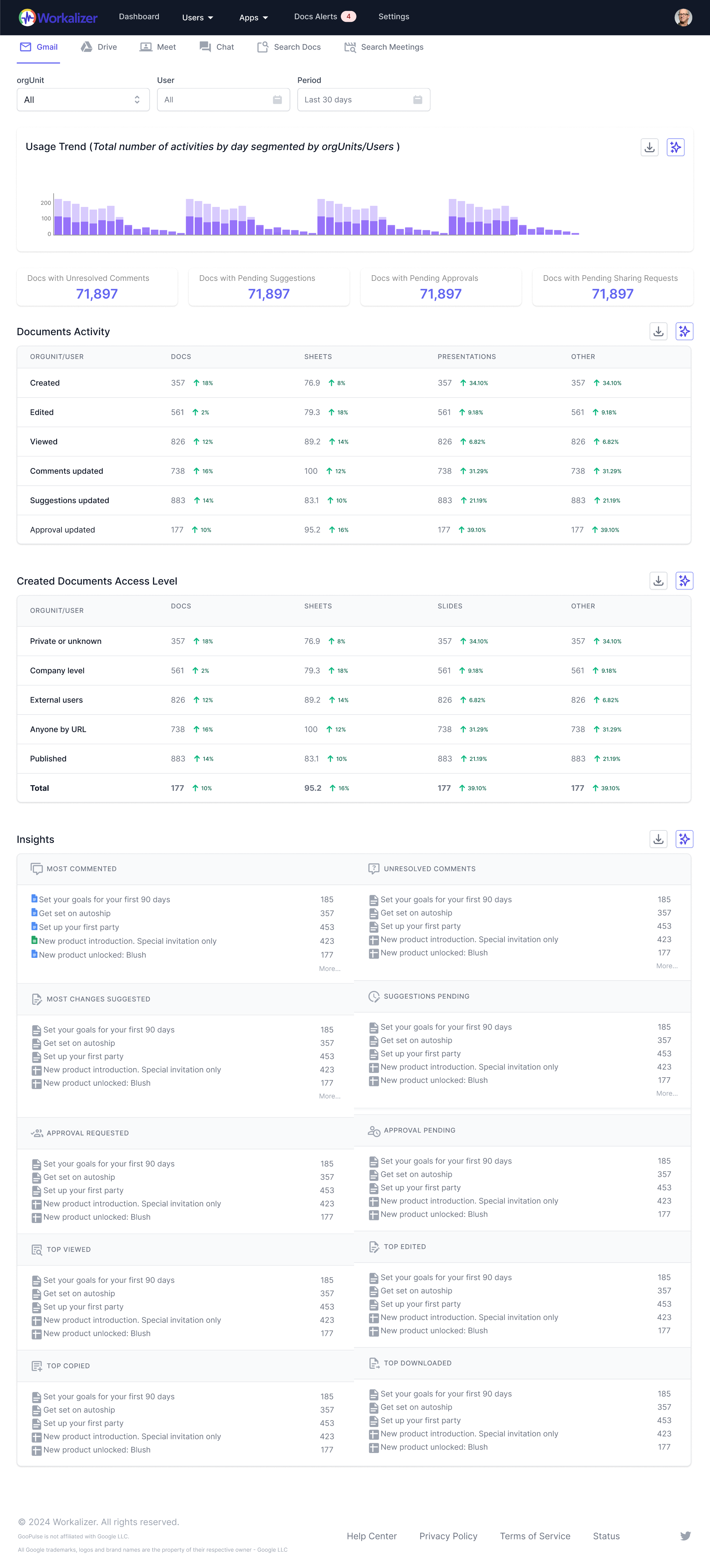Open the user profile avatar
710x1568 pixels.
(683, 17)
